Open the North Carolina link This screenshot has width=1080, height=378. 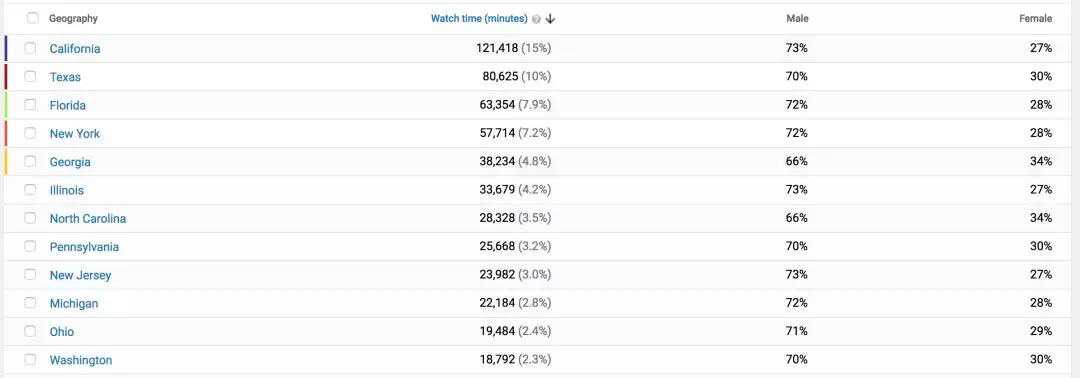[x=87, y=218]
